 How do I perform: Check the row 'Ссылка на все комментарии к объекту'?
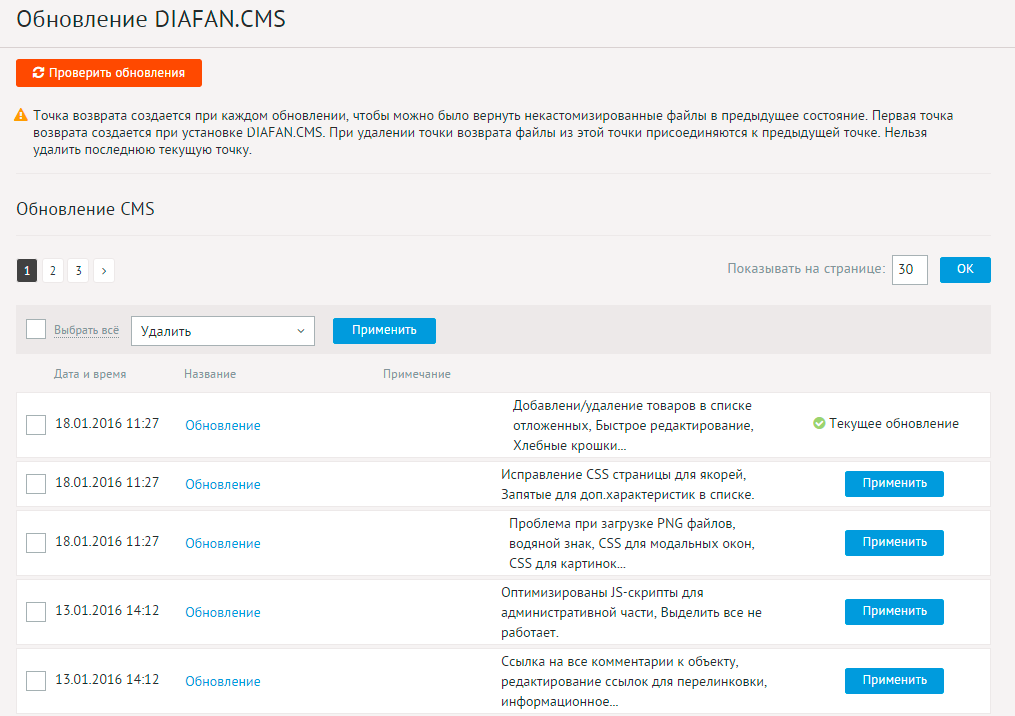click(36, 680)
